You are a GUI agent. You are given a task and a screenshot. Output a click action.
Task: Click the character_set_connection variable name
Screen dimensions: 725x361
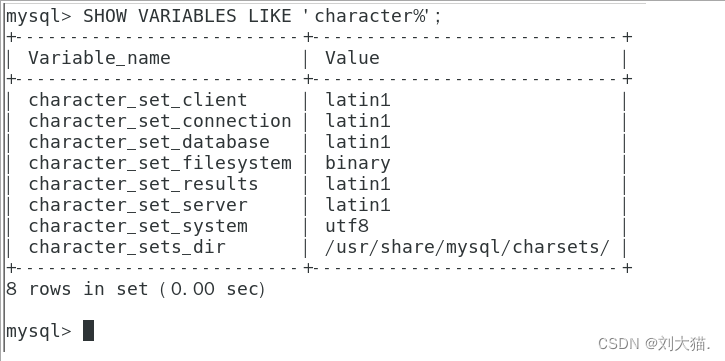tap(160, 121)
